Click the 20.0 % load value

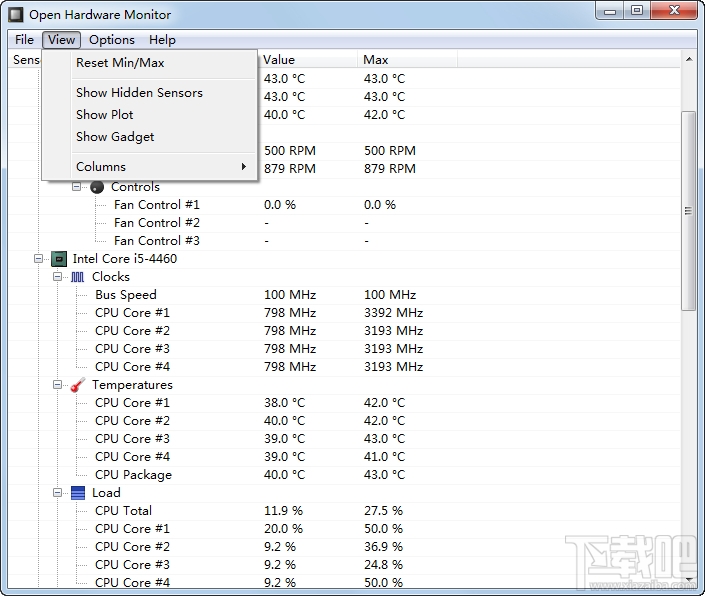(x=283, y=529)
